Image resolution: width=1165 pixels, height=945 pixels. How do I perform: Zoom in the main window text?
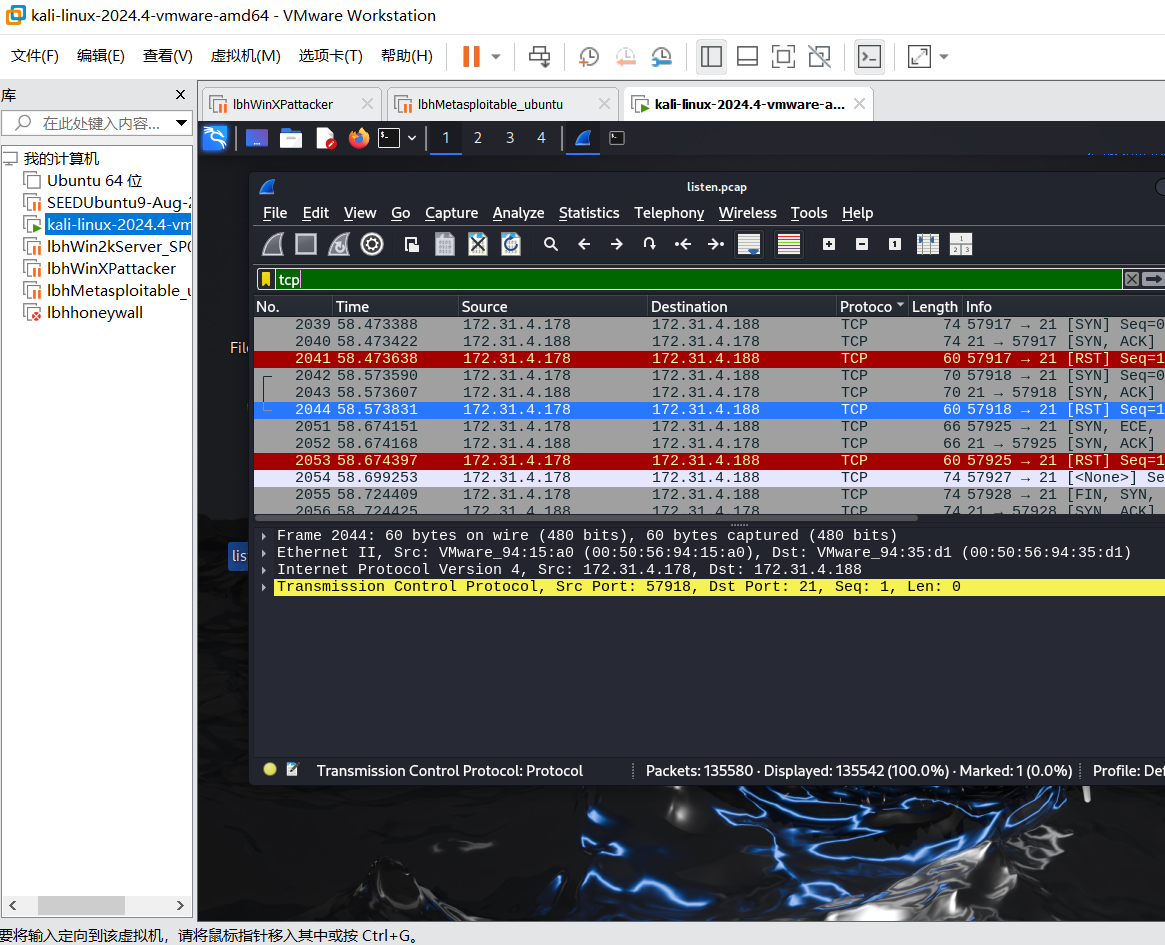pos(829,244)
